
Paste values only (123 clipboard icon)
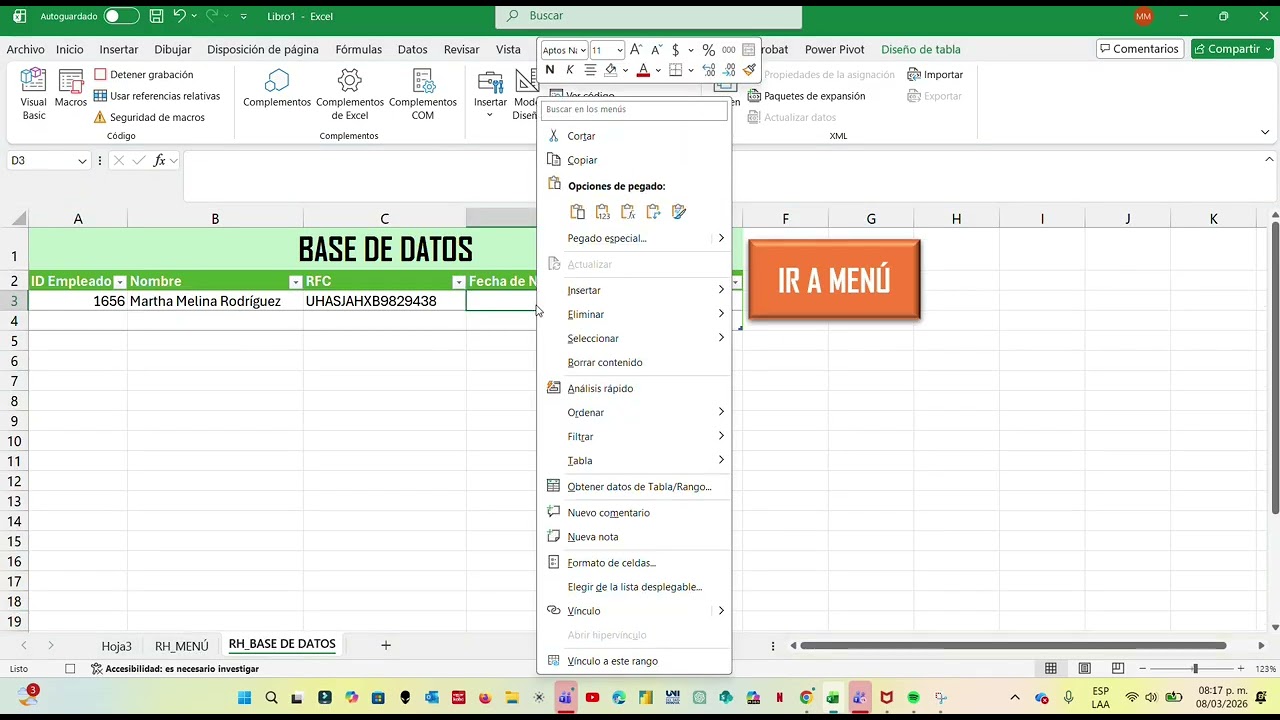[x=602, y=212]
